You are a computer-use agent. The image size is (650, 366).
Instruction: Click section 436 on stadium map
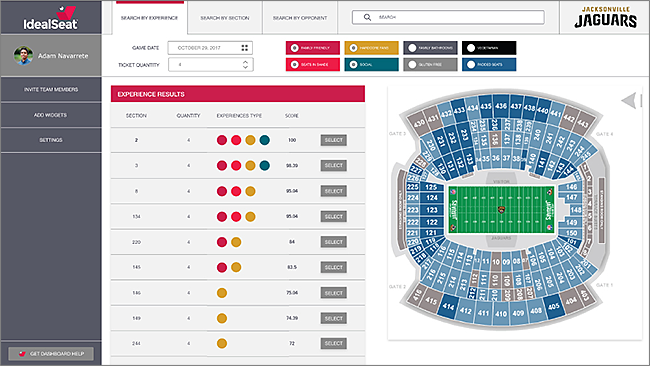click(x=501, y=106)
